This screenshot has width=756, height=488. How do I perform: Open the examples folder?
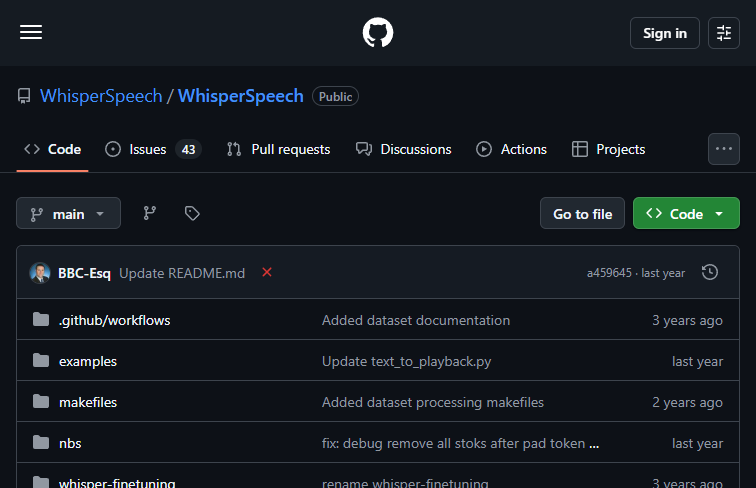click(x=88, y=361)
